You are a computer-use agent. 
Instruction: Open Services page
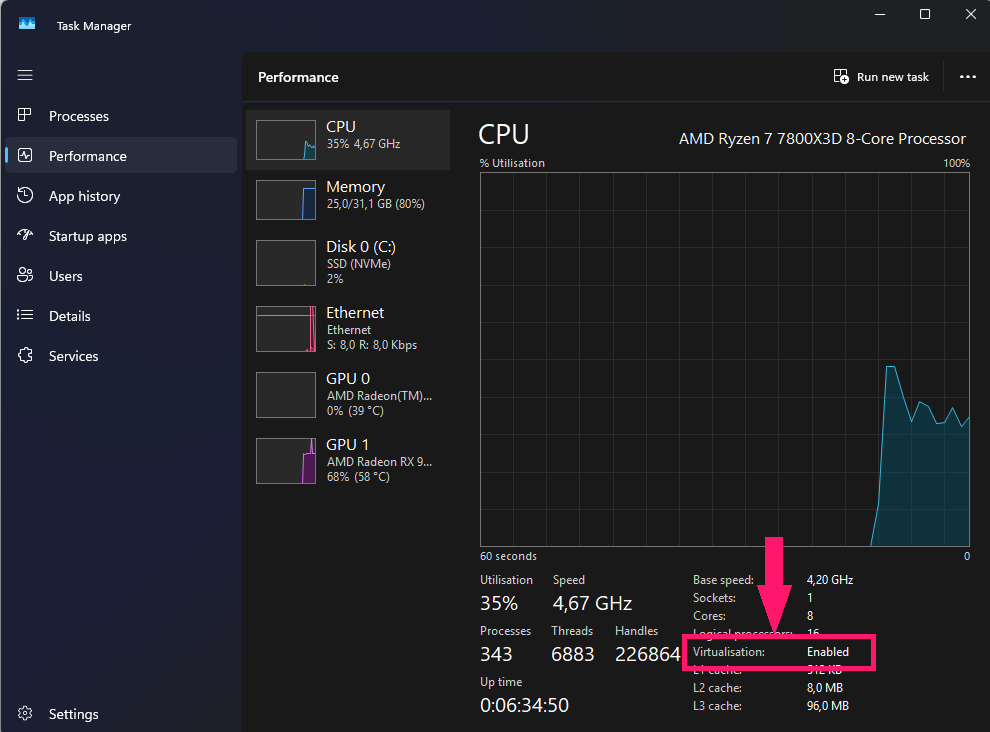pyautogui.click(x=121, y=356)
